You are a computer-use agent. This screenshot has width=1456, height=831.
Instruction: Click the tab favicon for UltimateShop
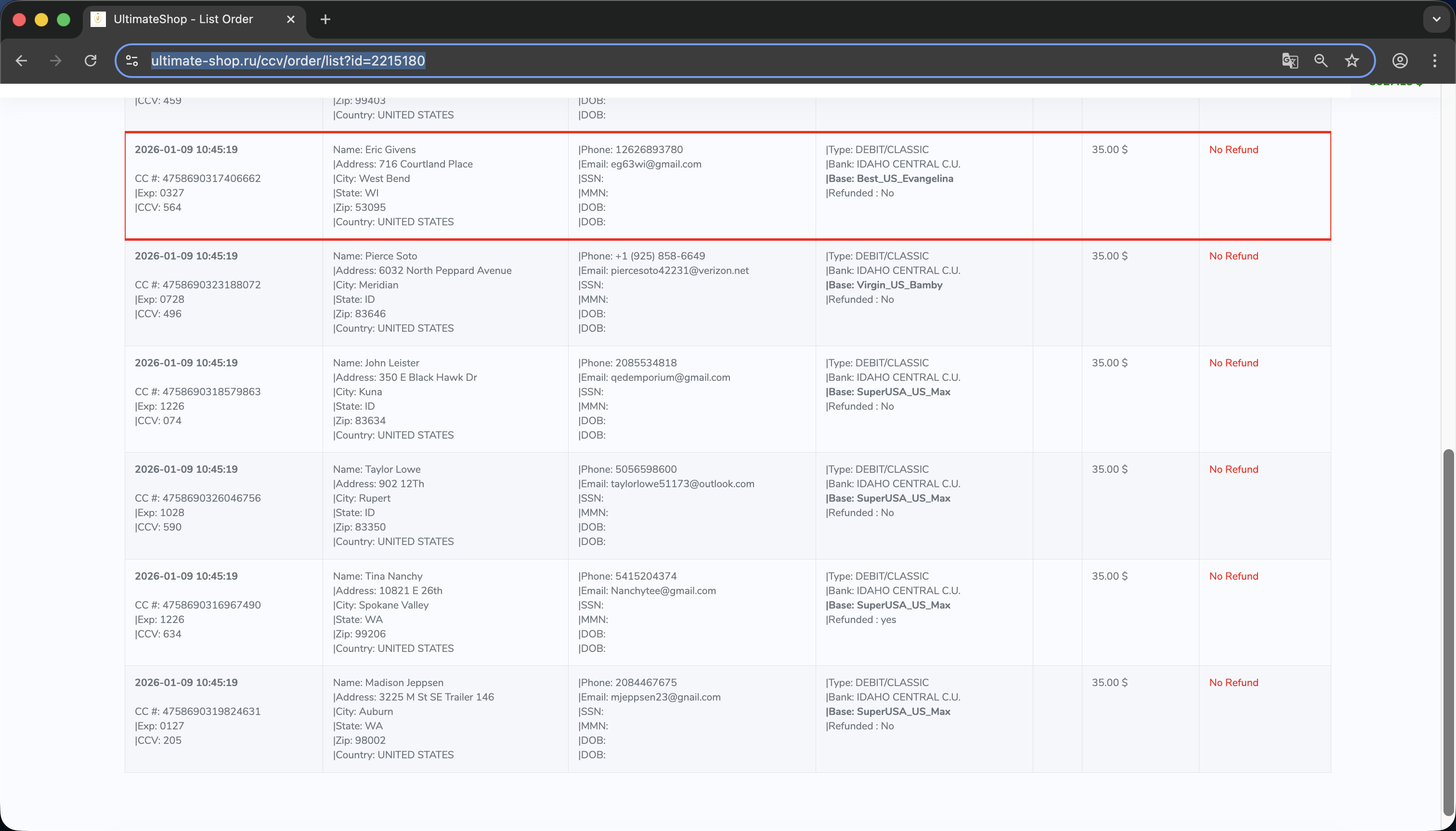(x=98, y=19)
